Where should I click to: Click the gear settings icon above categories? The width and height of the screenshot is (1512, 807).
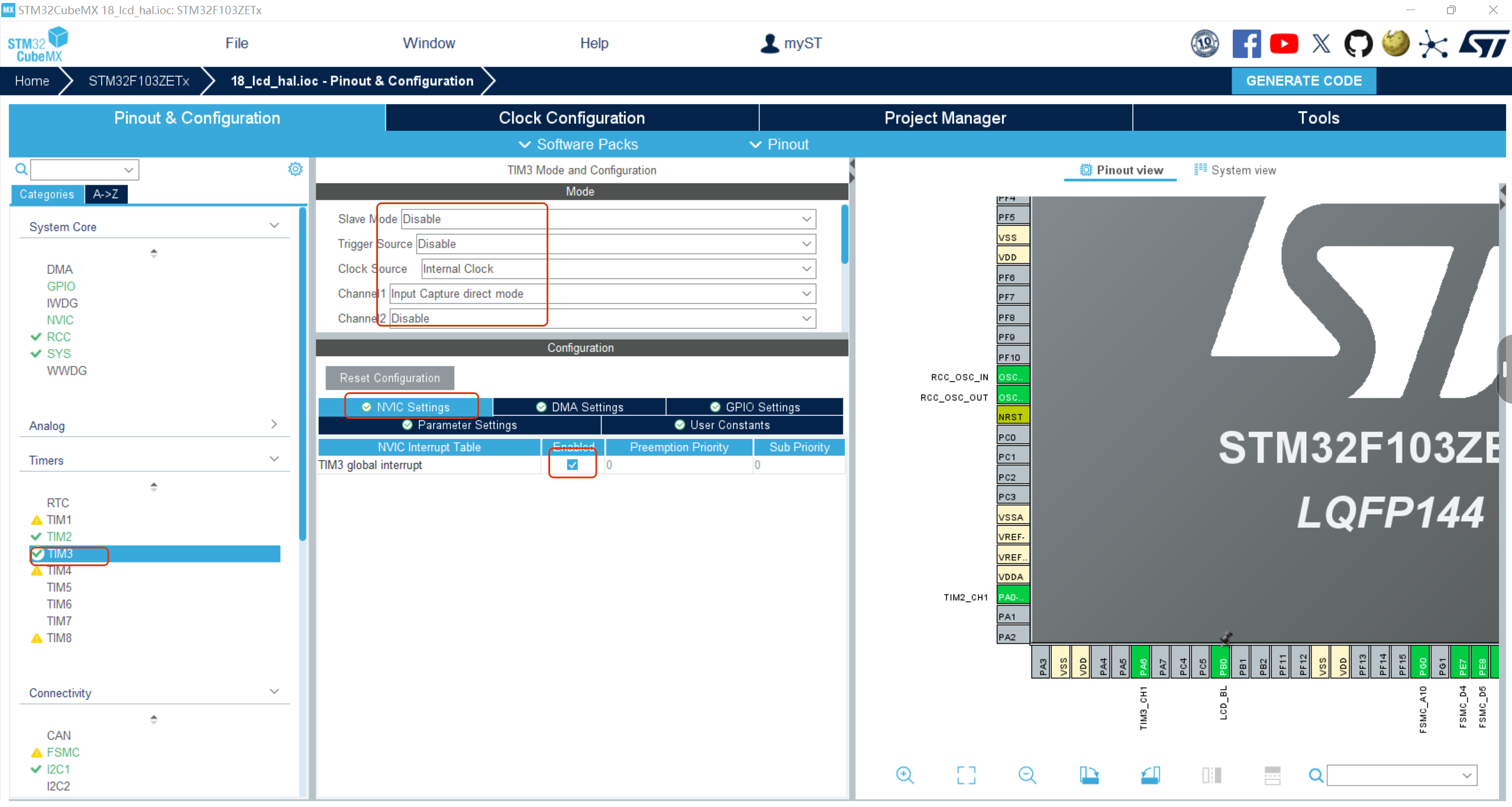[x=295, y=170]
